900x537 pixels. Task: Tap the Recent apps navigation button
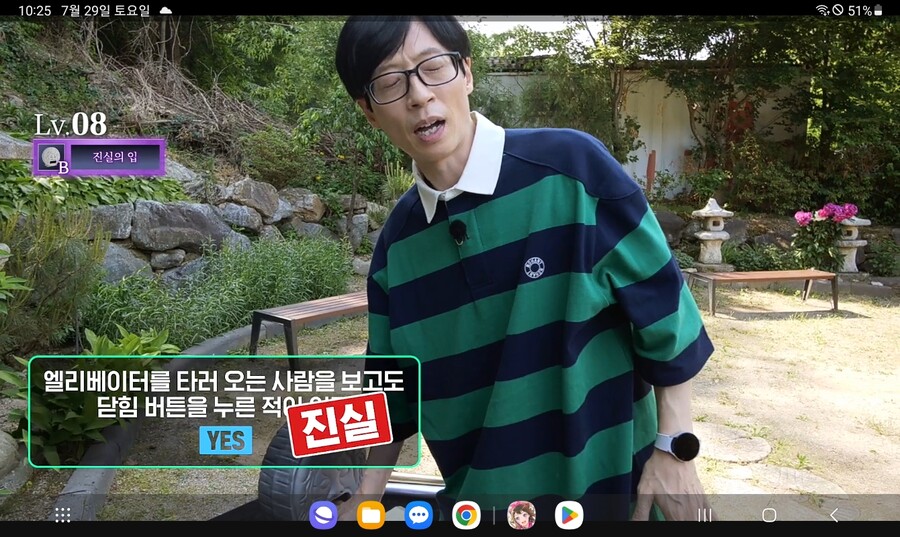705,515
